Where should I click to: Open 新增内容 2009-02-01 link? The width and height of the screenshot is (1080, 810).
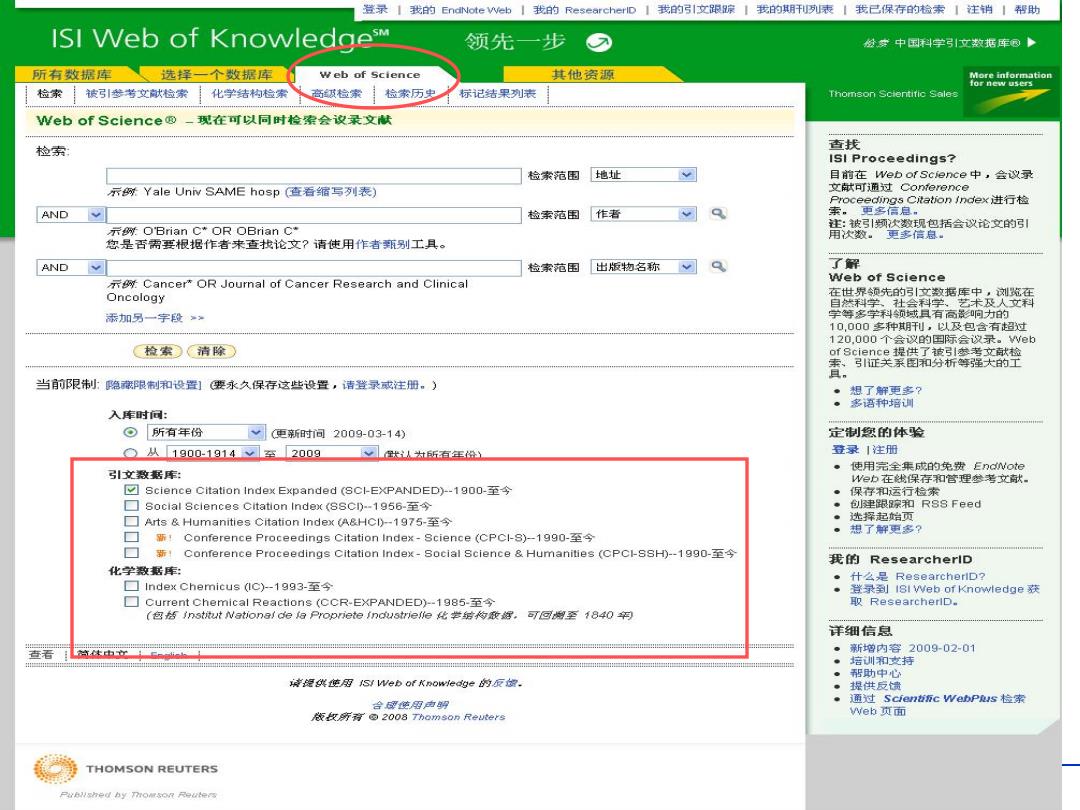(x=913, y=648)
